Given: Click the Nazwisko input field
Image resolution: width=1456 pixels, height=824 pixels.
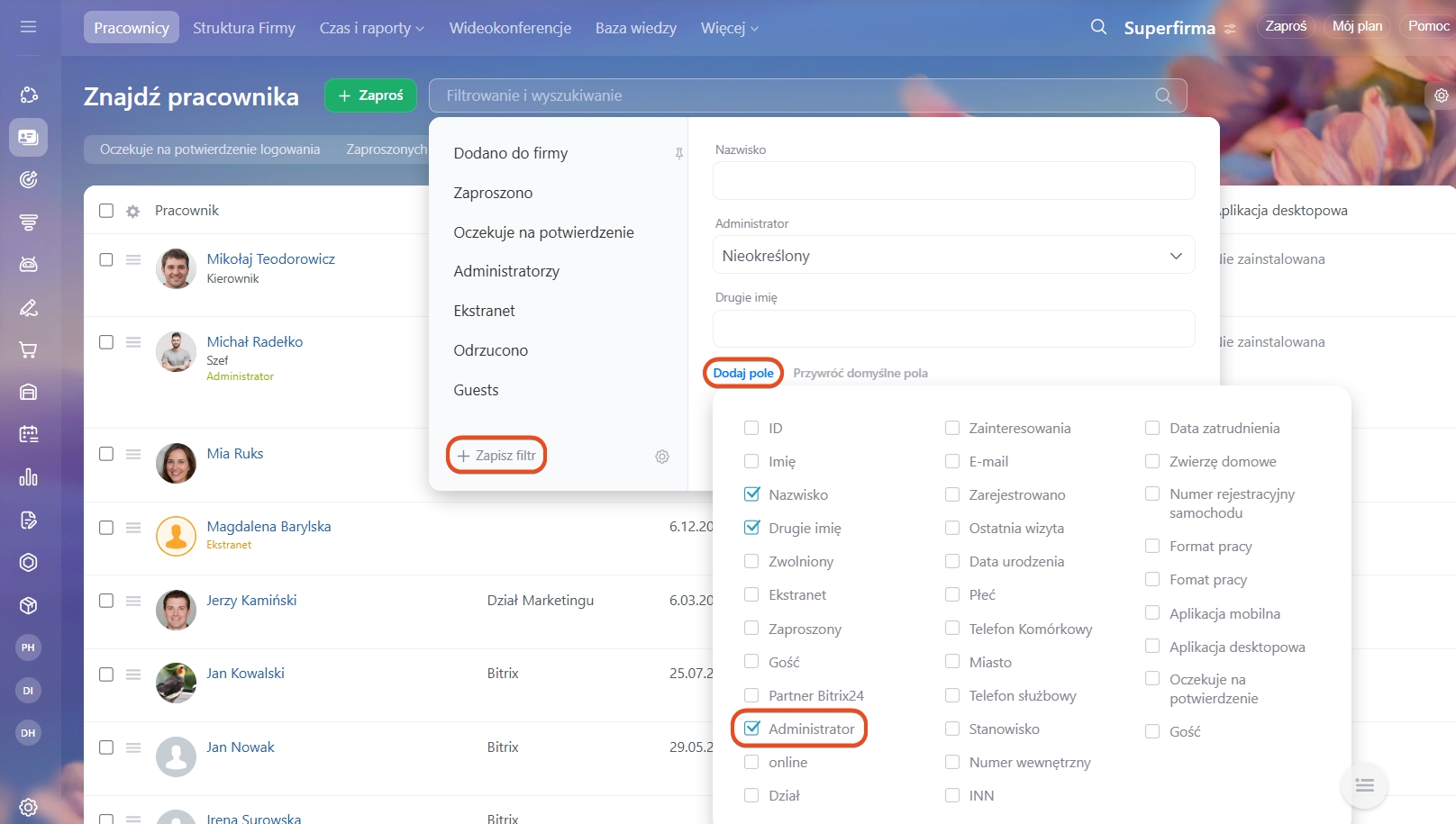Looking at the screenshot, I should click(954, 181).
